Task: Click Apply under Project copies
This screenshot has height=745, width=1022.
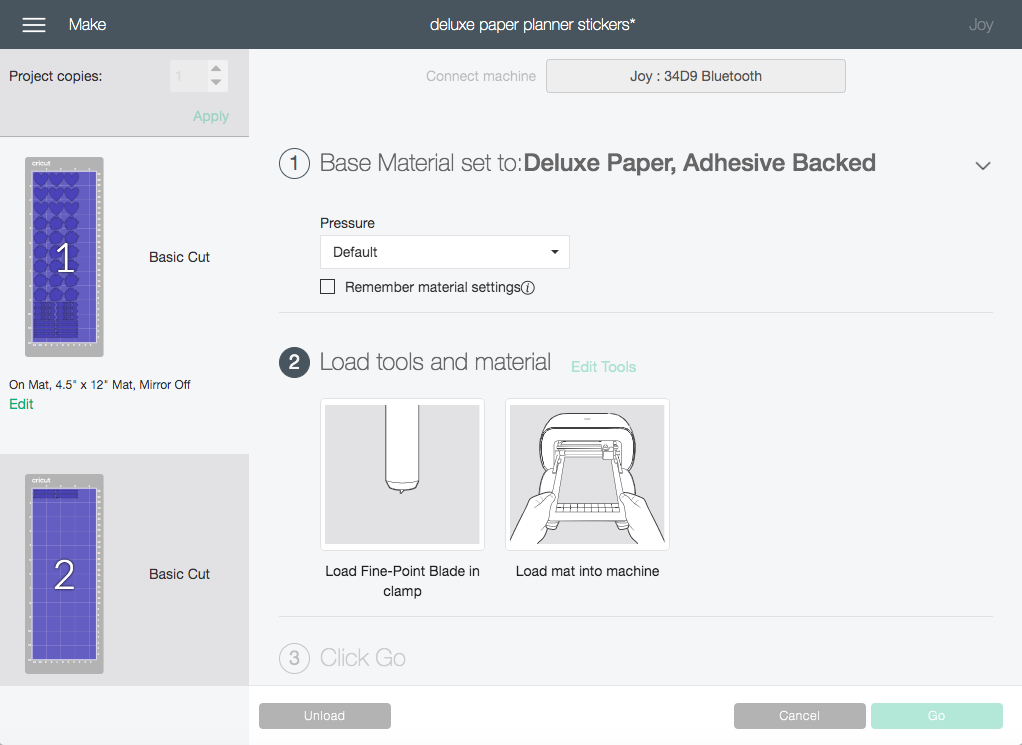Action: [x=211, y=116]
